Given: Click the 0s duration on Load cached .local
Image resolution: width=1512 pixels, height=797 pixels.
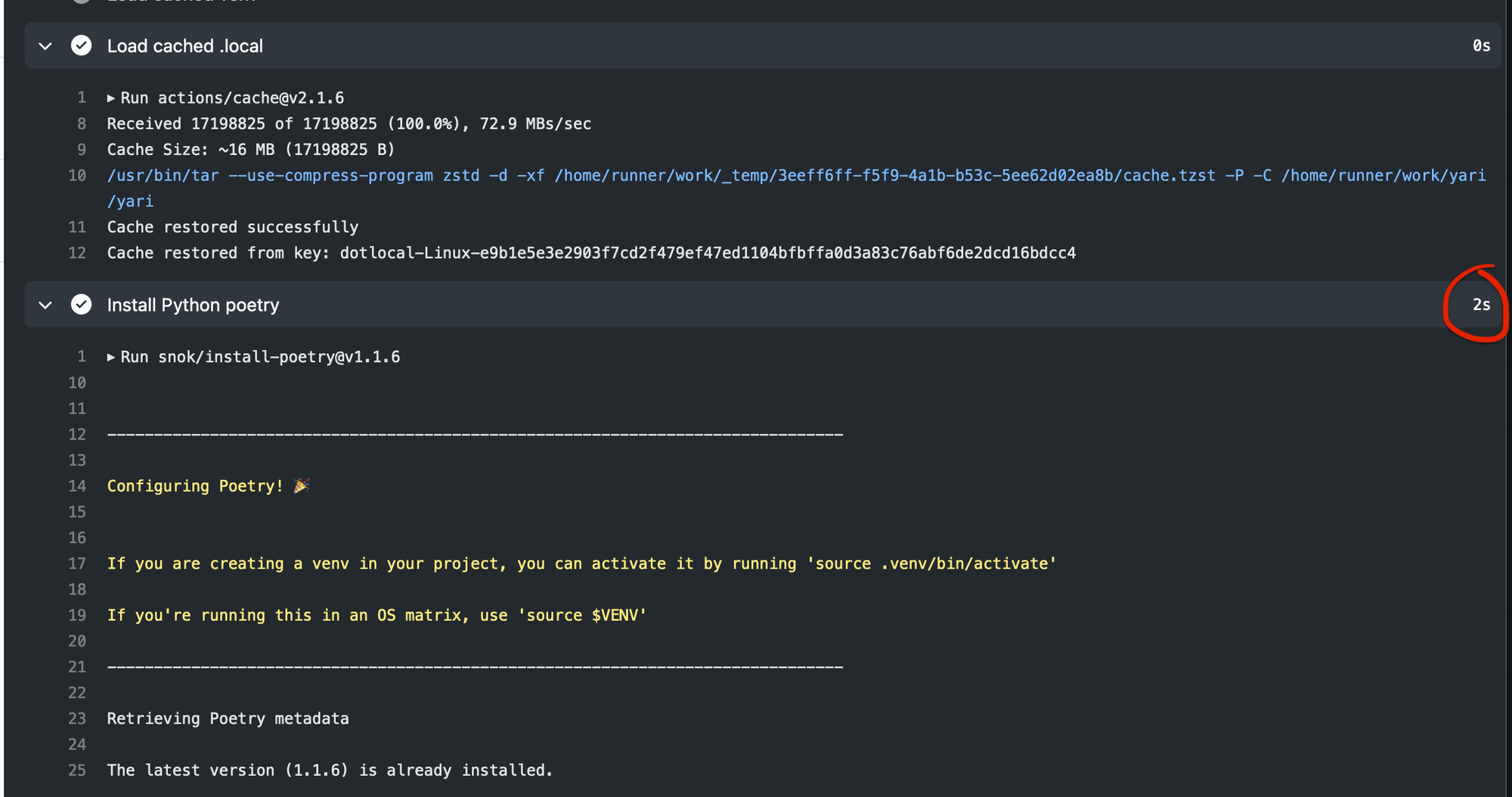Looking at the screenshot, I should tap(1483, 45).
